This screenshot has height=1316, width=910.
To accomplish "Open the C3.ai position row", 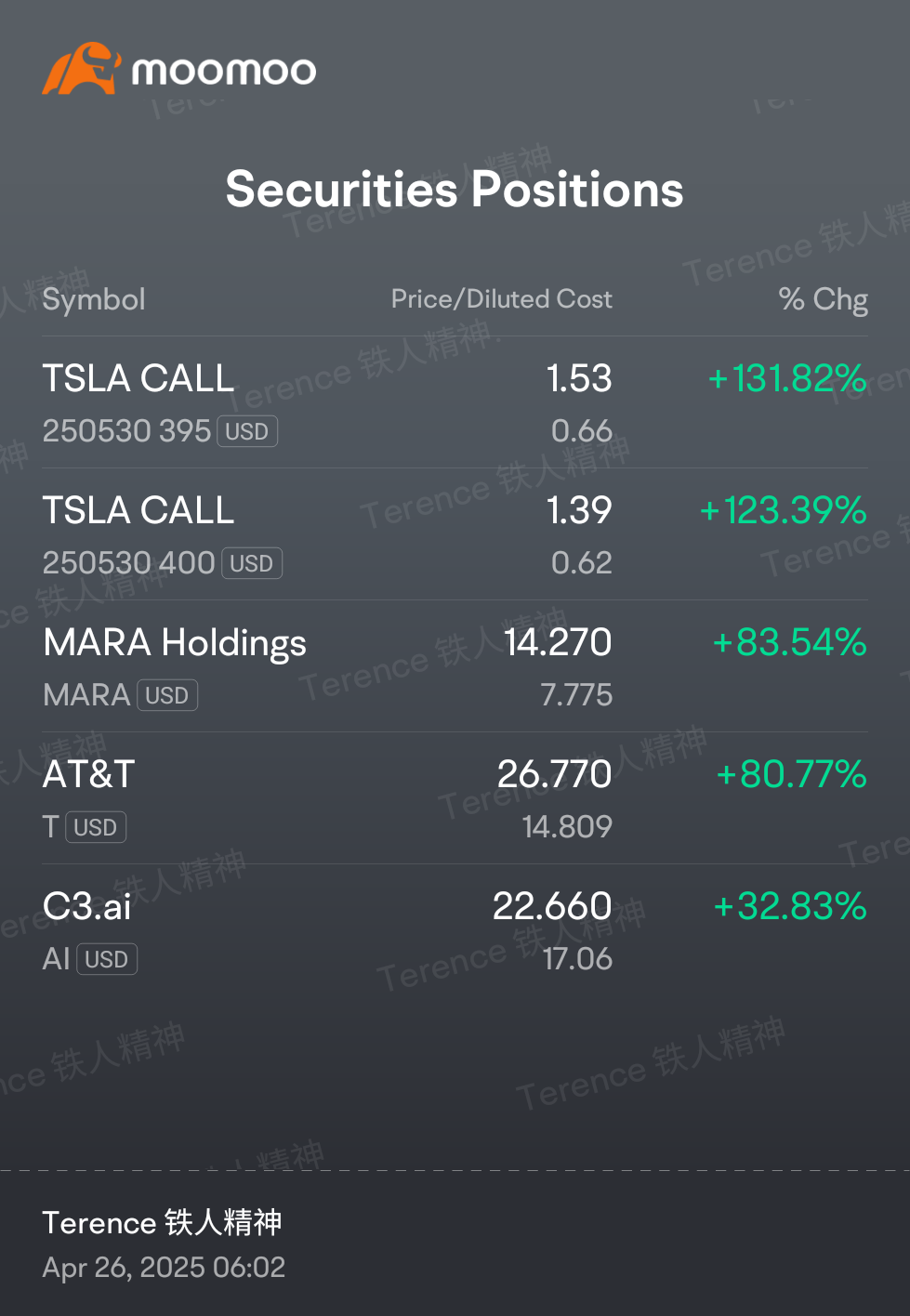I will click(x=455, y=930).
